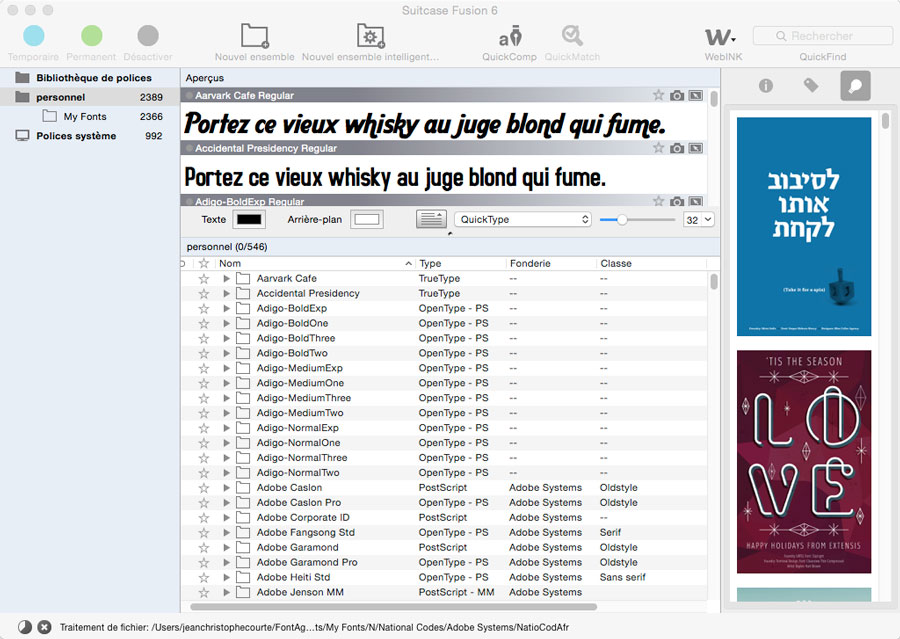Screen dimensions: 900x639
Task: Open the Hebrew blue poster thumbnail
Action: coord(804,226)
